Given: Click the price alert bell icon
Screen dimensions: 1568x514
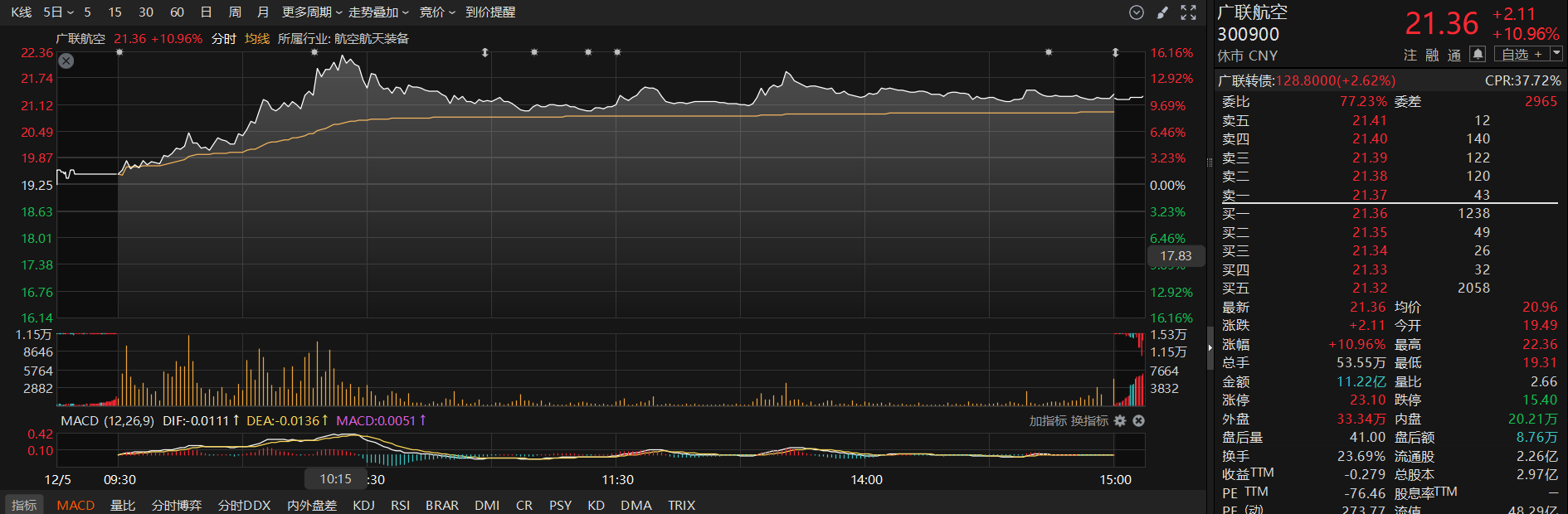Looking at the screenshot, I should [1478, 54].
